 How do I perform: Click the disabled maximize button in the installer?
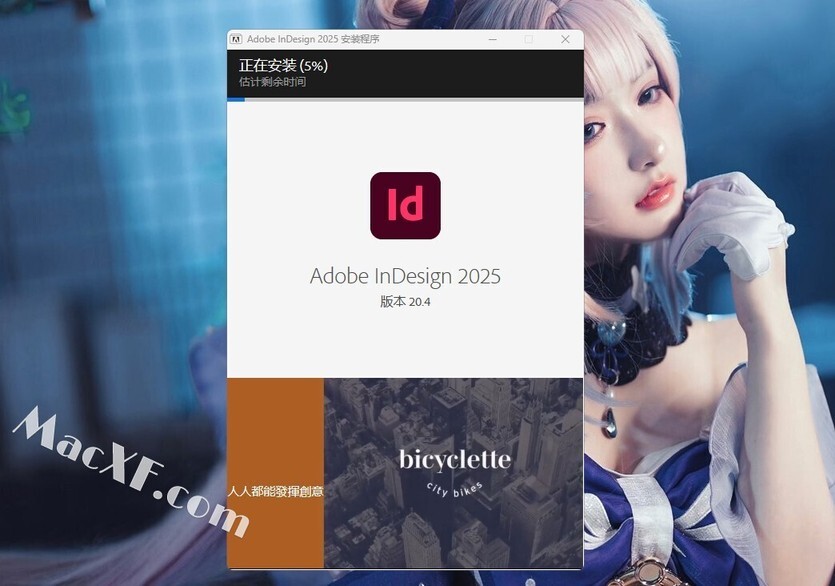(529, 39)
